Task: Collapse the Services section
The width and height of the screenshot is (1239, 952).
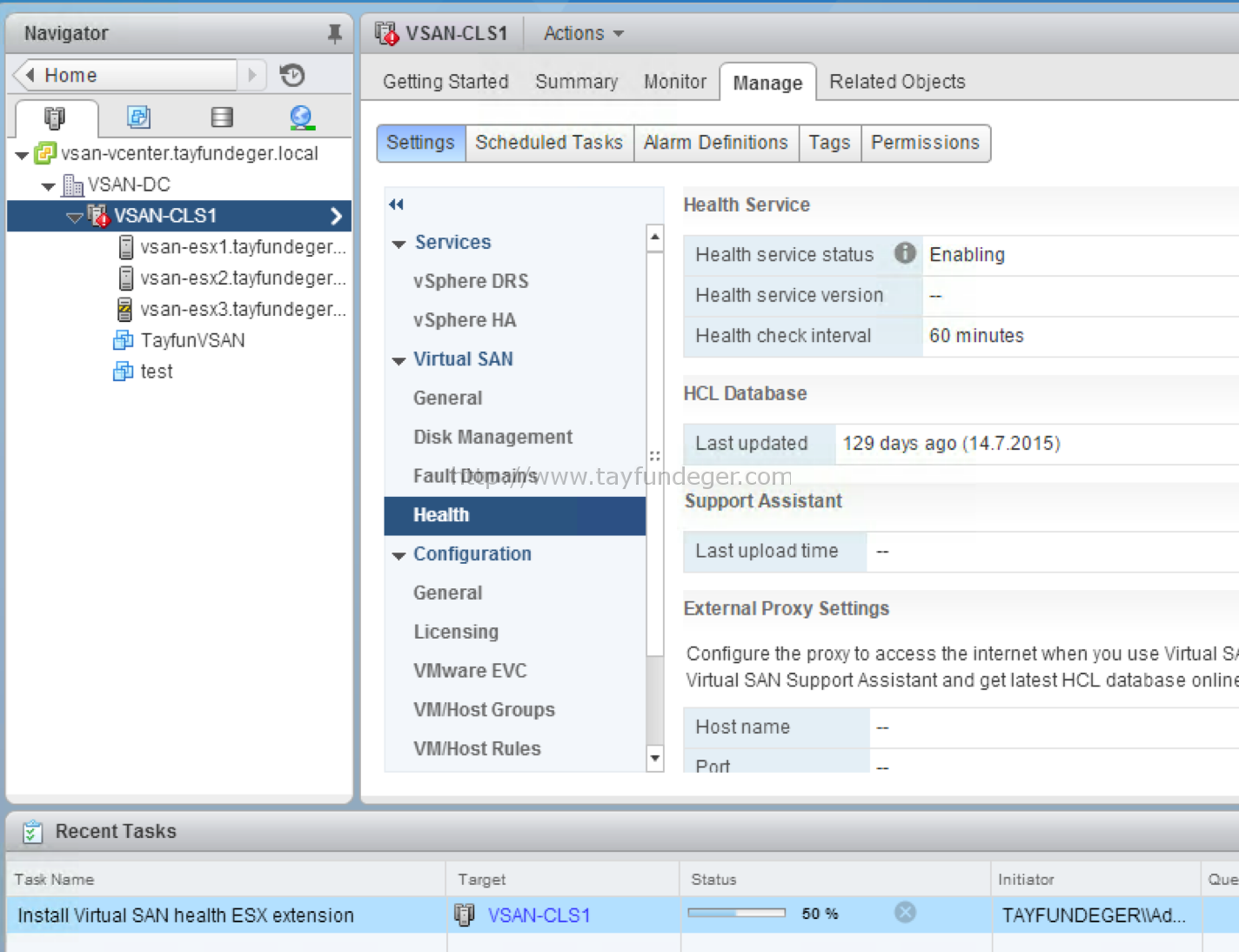Action: [398, 244]
